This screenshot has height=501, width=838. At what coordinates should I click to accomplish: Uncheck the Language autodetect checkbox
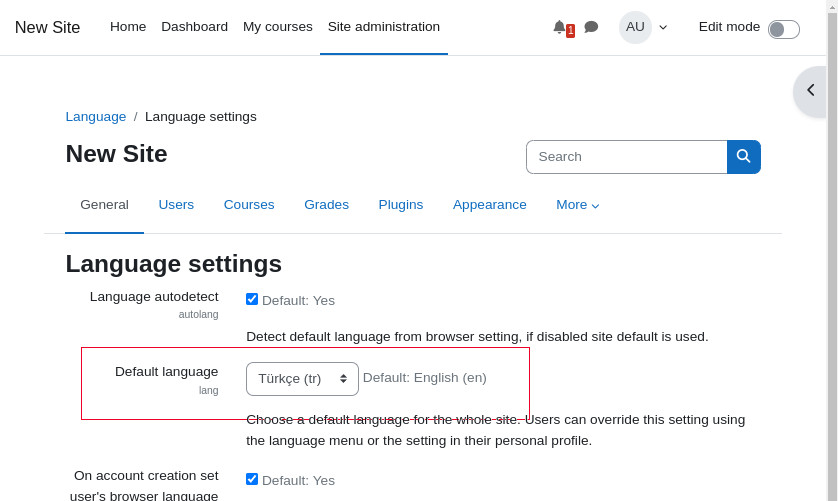pyautogui.click(x=252, y=299)
